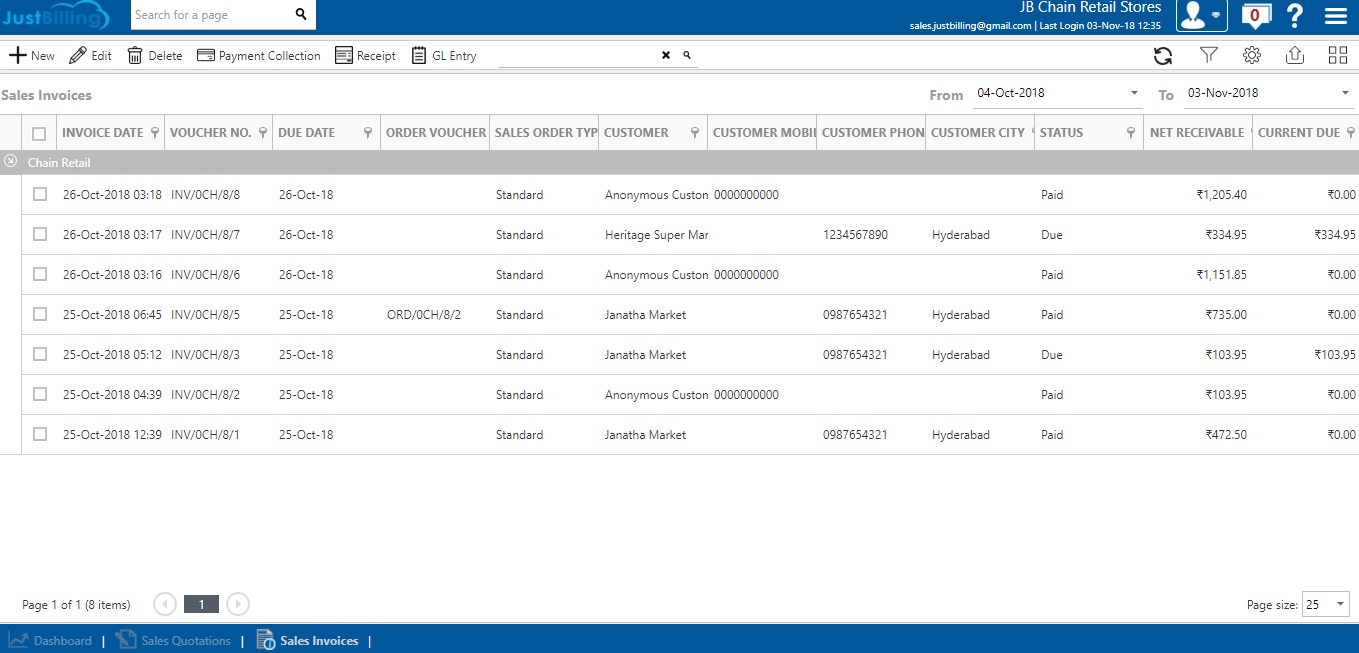Click the Edit pencil icon
The image size is (1359, 653).
[x=78, y=56]
